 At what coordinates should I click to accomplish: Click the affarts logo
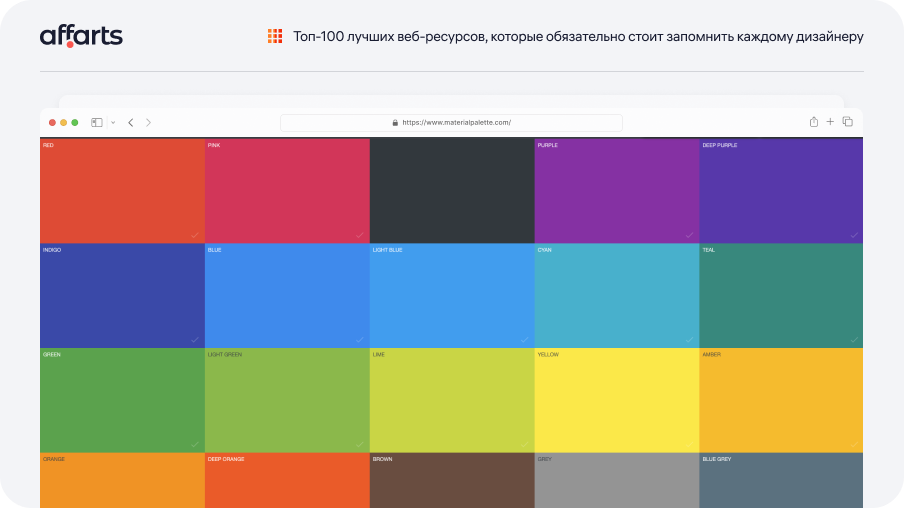point(81,36)
